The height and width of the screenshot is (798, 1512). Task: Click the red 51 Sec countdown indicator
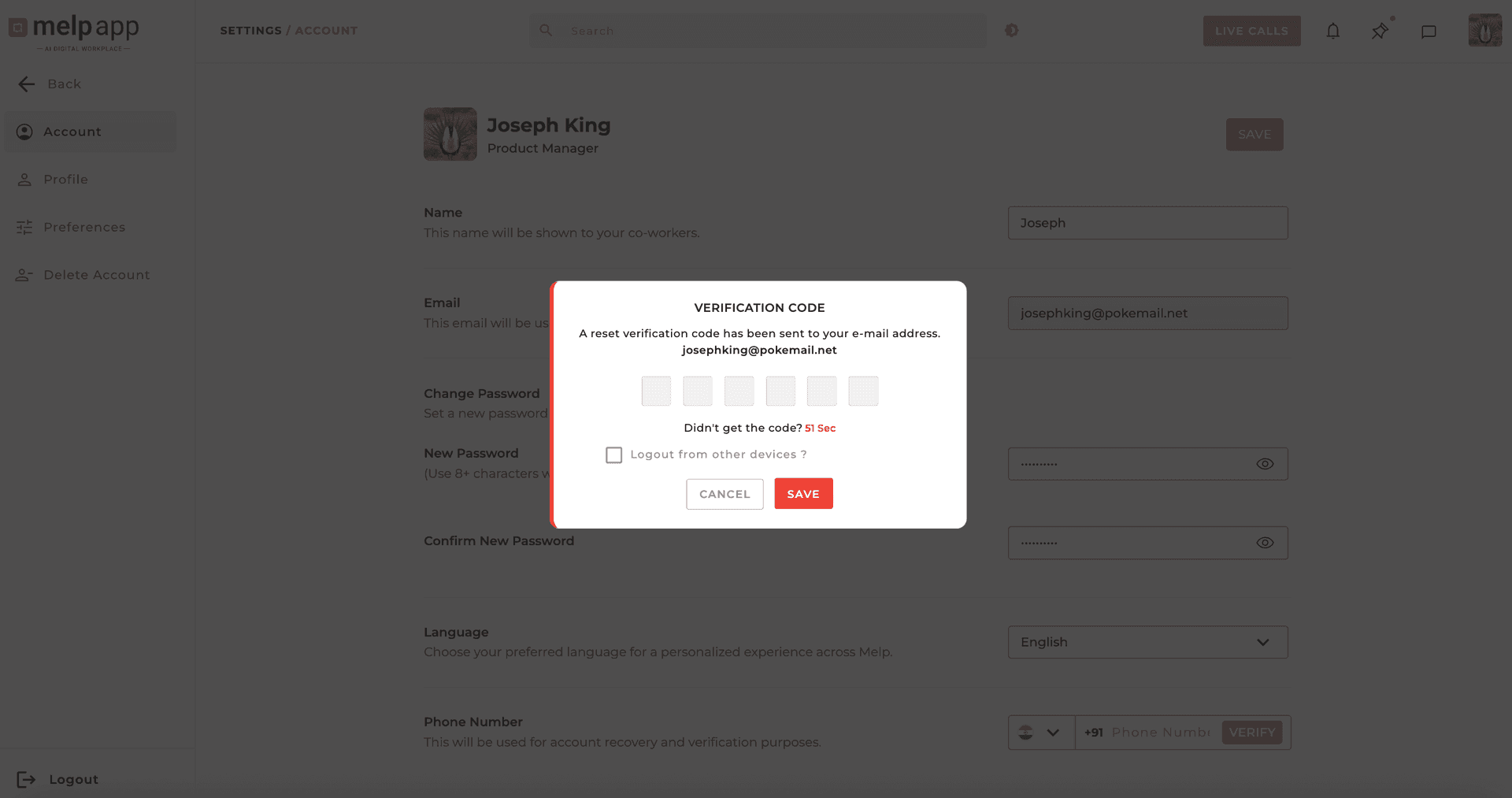[x=820, y=428]
